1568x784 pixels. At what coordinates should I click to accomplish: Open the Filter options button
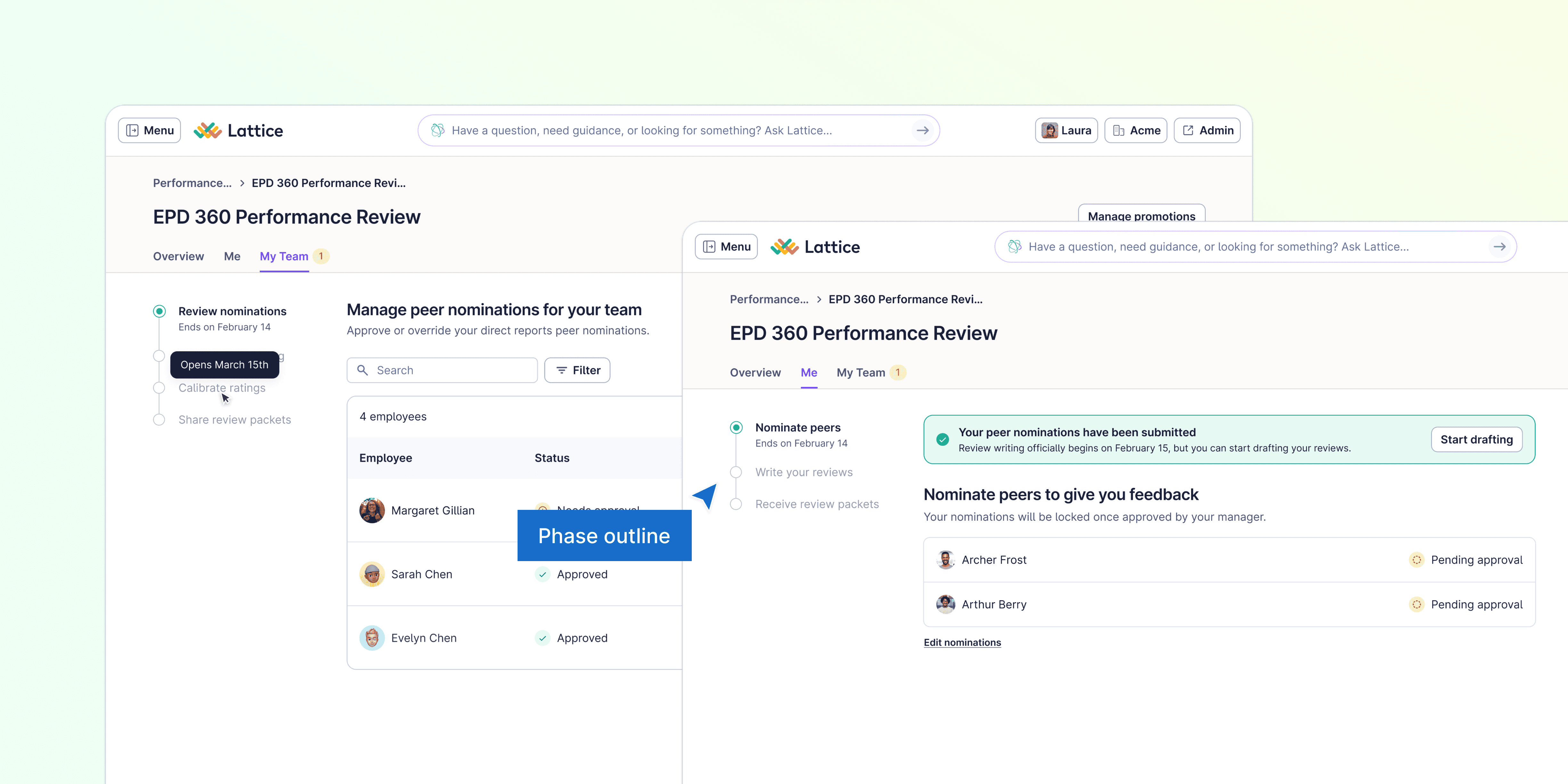click(x=577, y=370)
